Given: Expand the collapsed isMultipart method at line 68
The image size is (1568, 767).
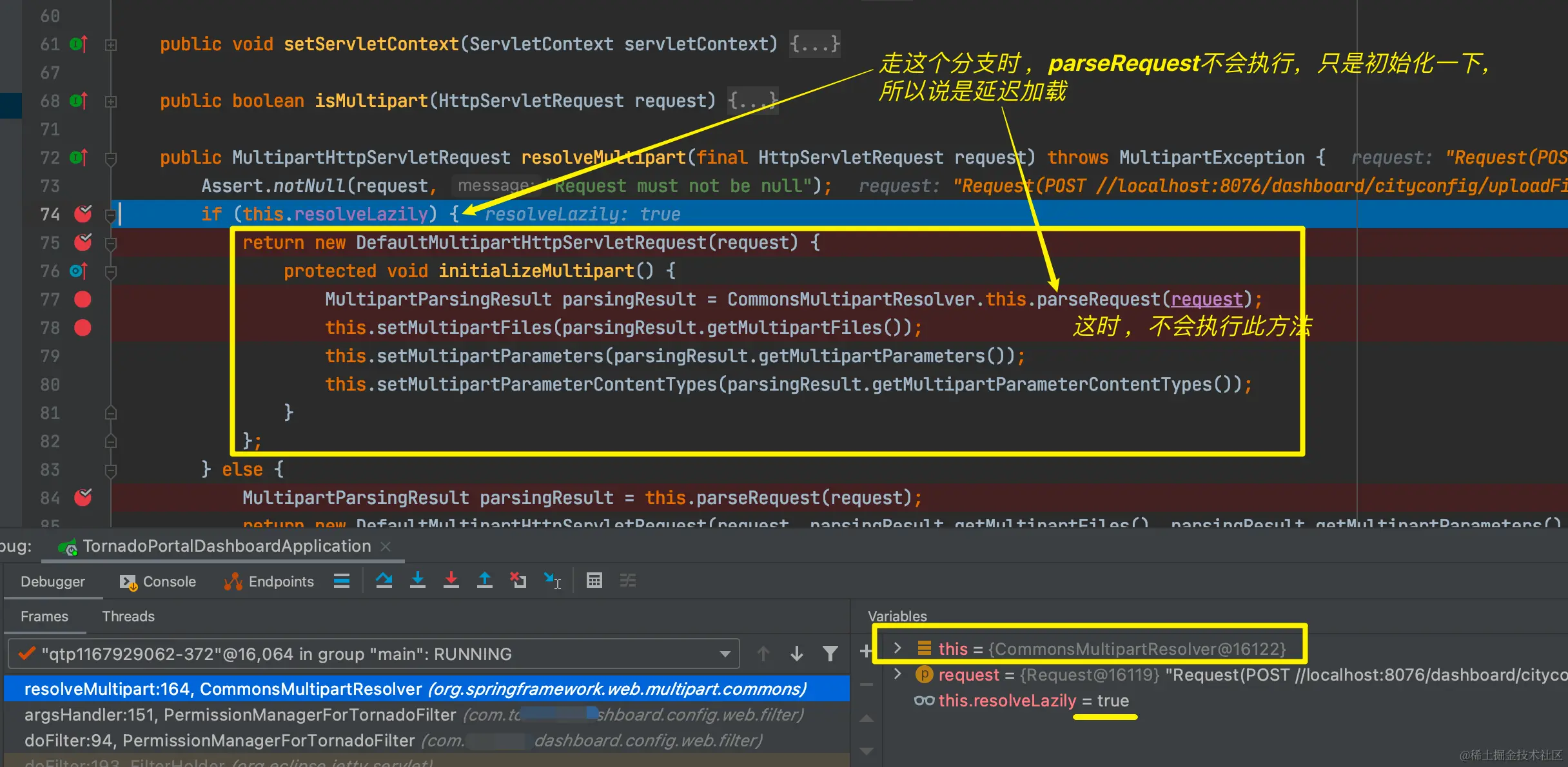Looking at the screenshot, I should point(111,101).
